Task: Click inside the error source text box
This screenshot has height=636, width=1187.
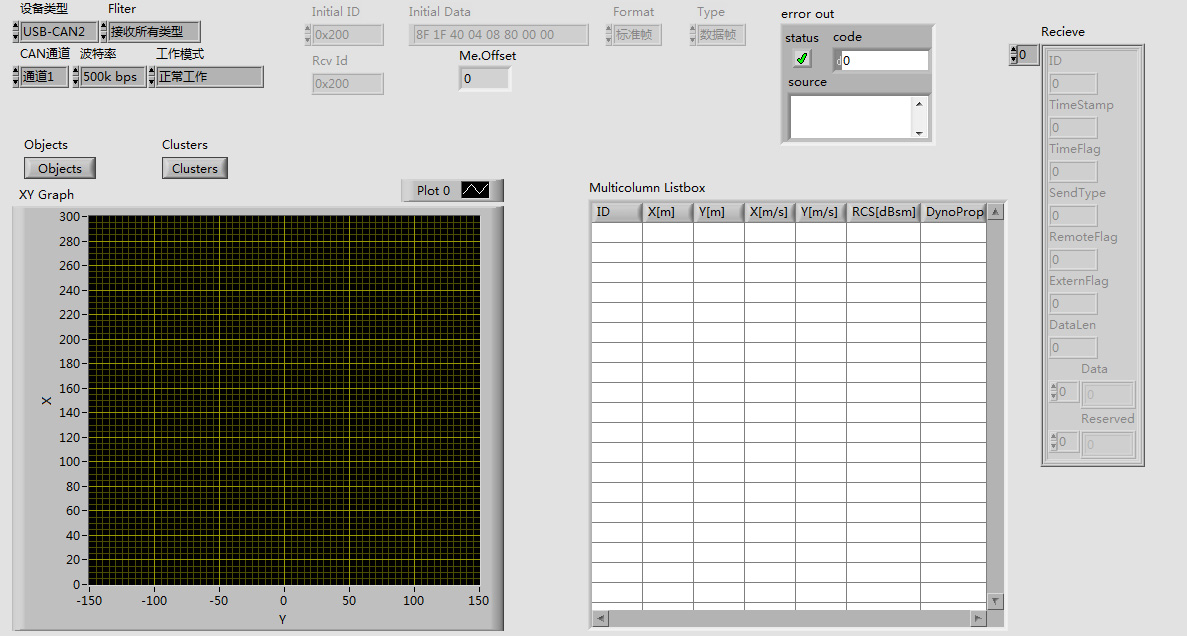Action: 850,116
